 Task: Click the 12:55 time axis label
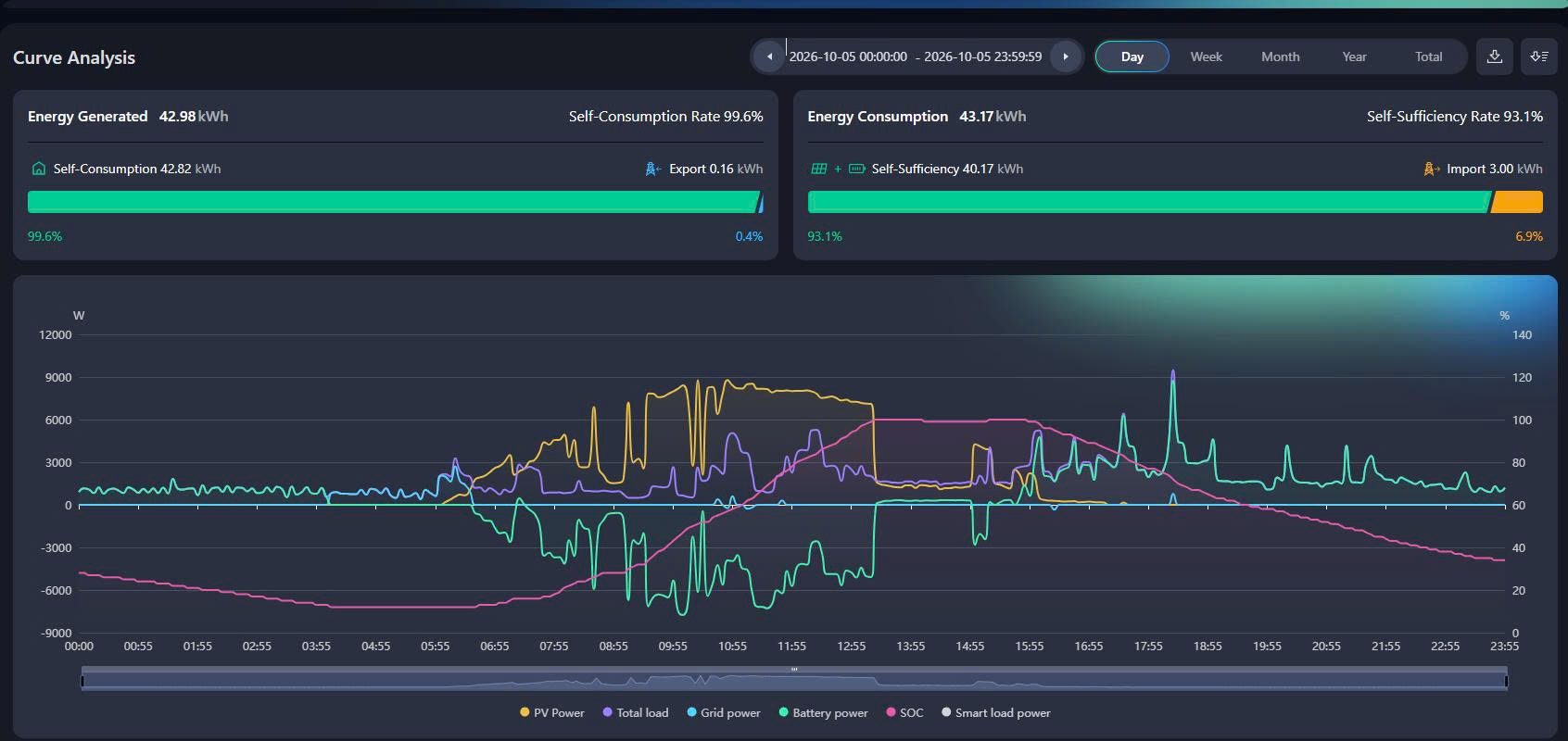pos(851,647)
